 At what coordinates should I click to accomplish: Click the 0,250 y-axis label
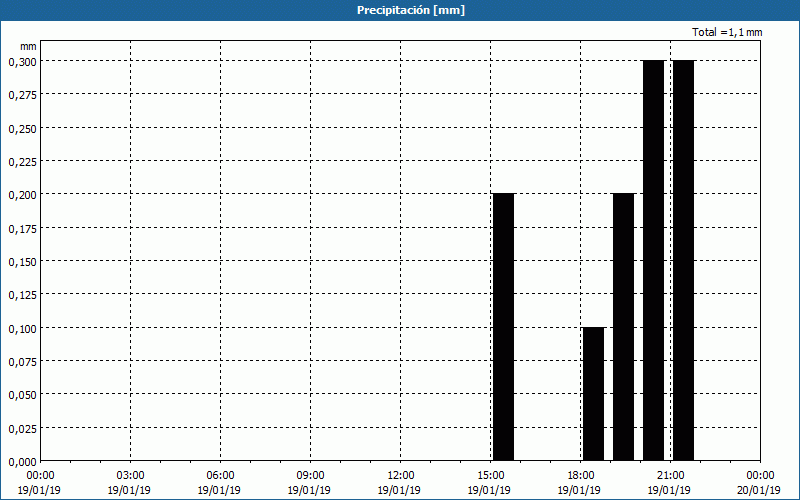[x=22, y=129]
